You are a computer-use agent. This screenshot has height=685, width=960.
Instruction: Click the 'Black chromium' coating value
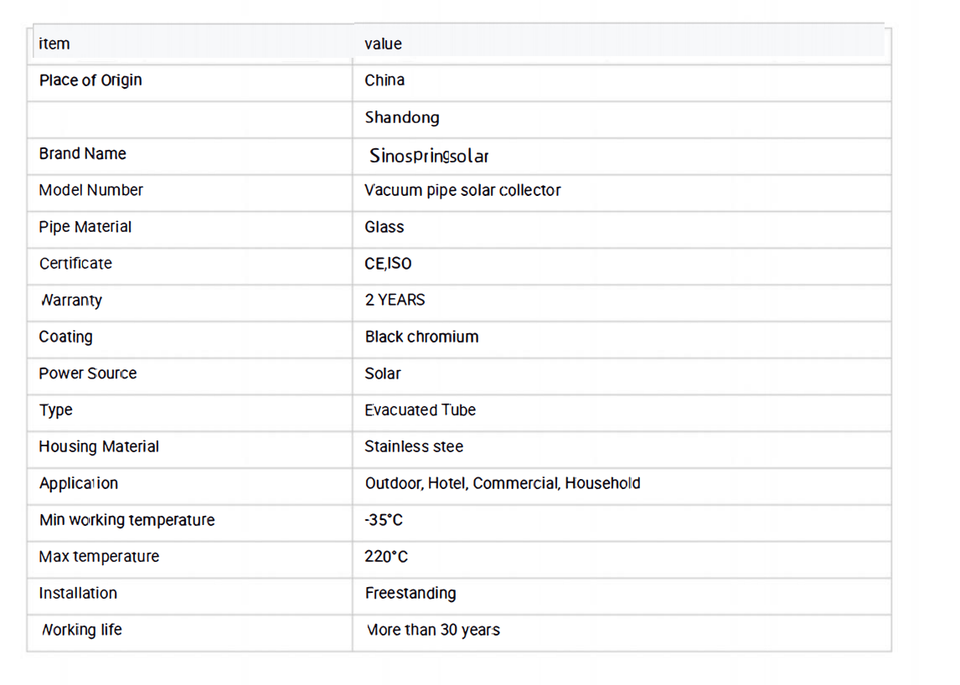click(421, 337)
